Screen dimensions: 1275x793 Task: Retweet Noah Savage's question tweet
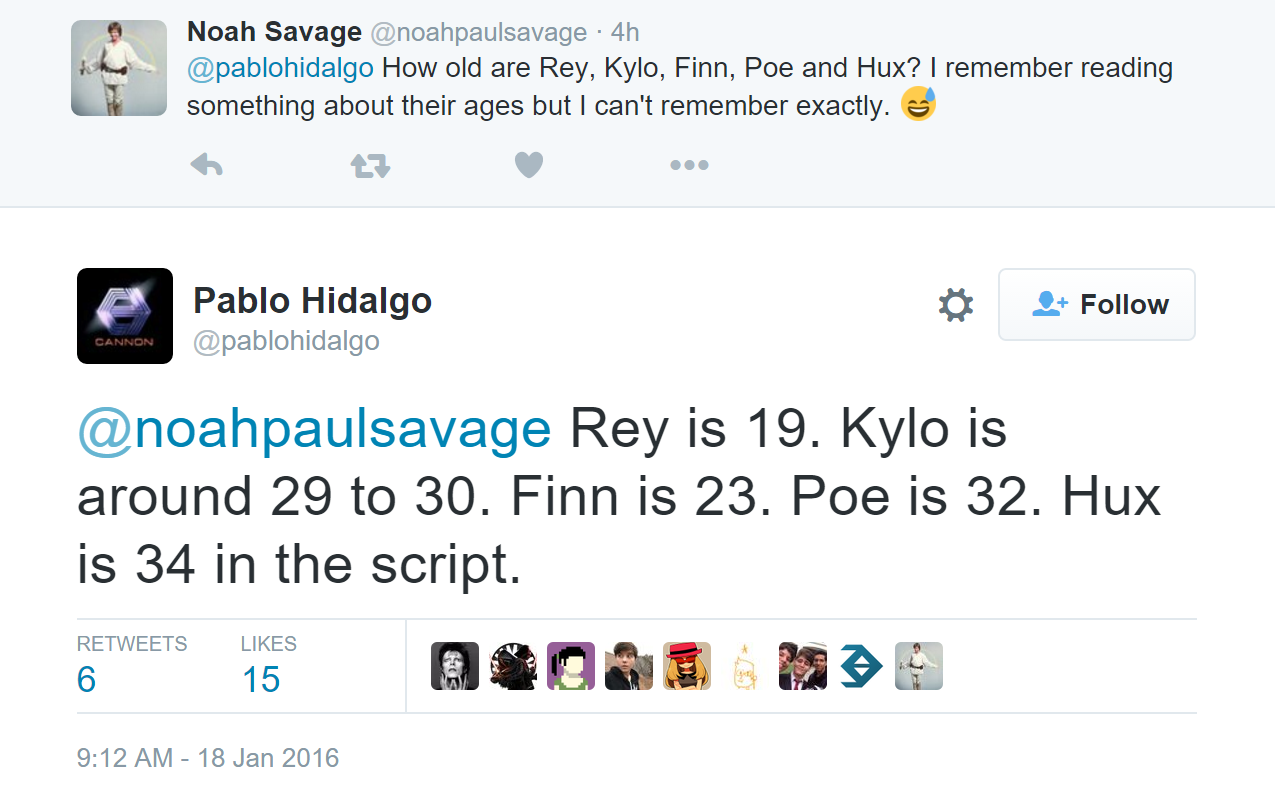tap(370, 165)
